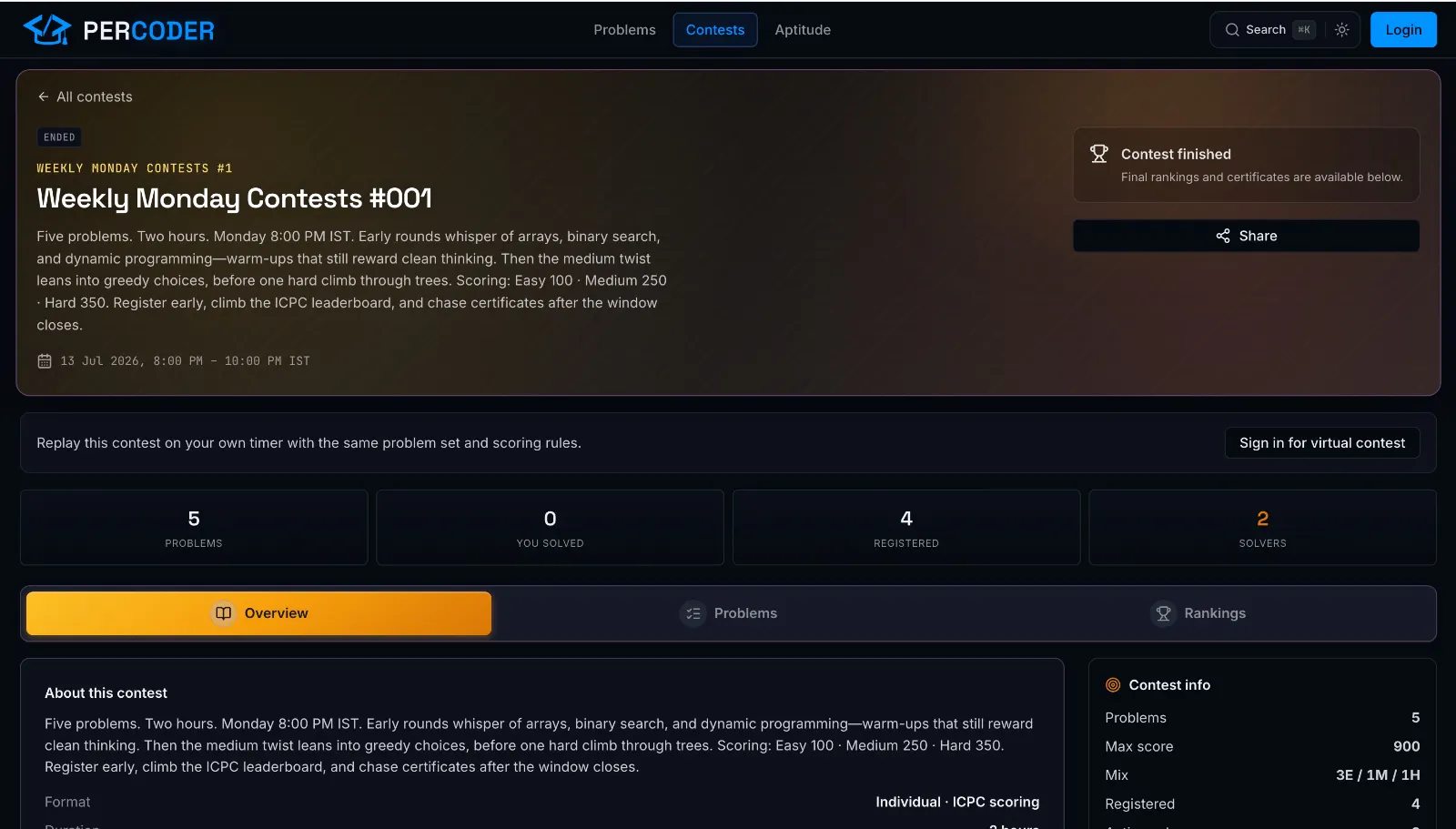
Task: Click the Share button
Action: click(1246, 236)
